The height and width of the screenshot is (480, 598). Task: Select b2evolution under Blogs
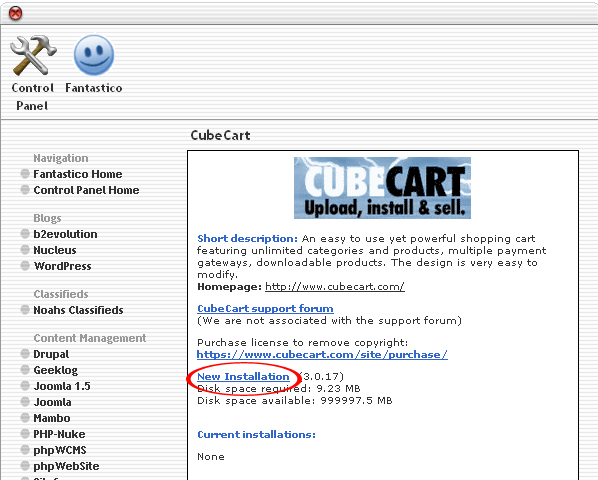(65, 234)
